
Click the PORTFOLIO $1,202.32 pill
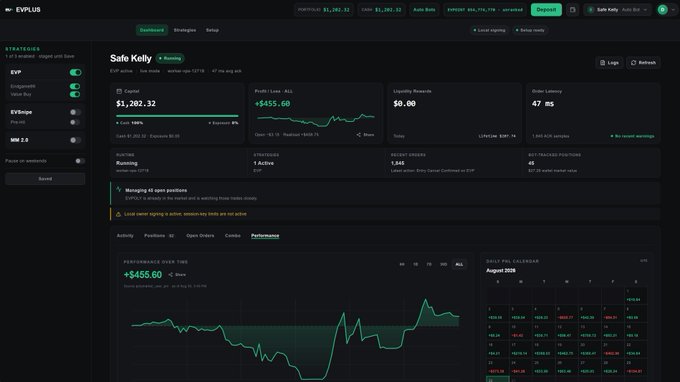pos(324,10)
